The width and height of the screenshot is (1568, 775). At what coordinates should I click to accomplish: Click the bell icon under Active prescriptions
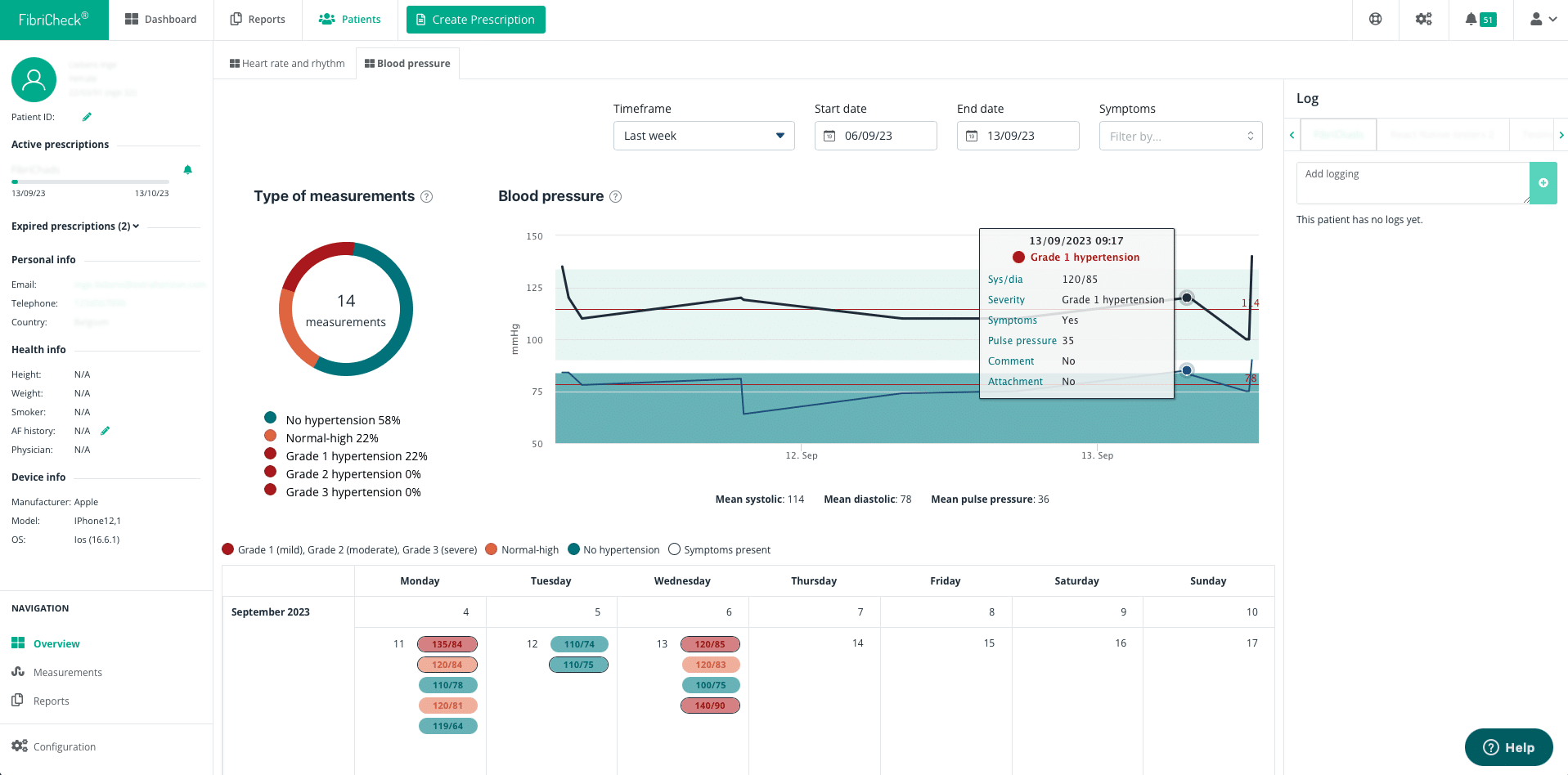pos(187,170)
